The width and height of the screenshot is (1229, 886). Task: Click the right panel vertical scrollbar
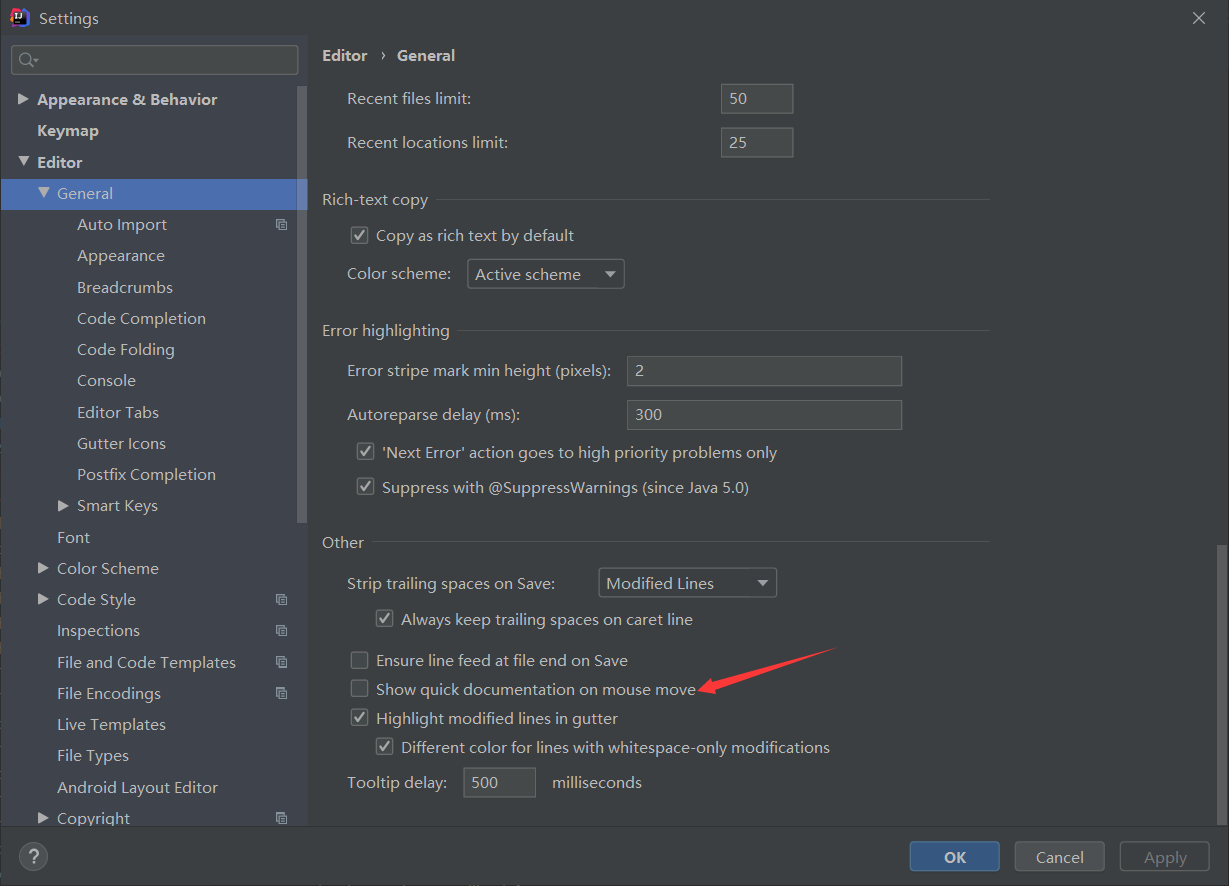tap(1223, 685)
